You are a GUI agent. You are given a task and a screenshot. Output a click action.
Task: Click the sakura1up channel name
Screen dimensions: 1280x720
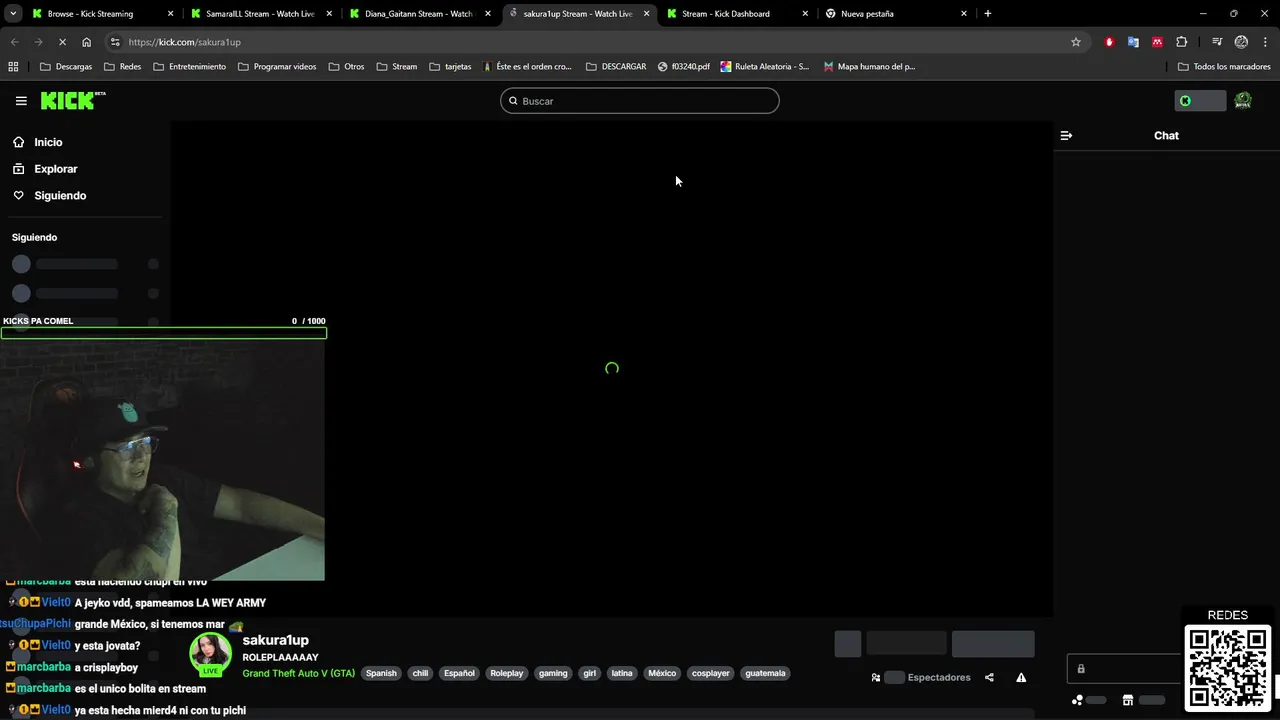[x=275, y=640]
